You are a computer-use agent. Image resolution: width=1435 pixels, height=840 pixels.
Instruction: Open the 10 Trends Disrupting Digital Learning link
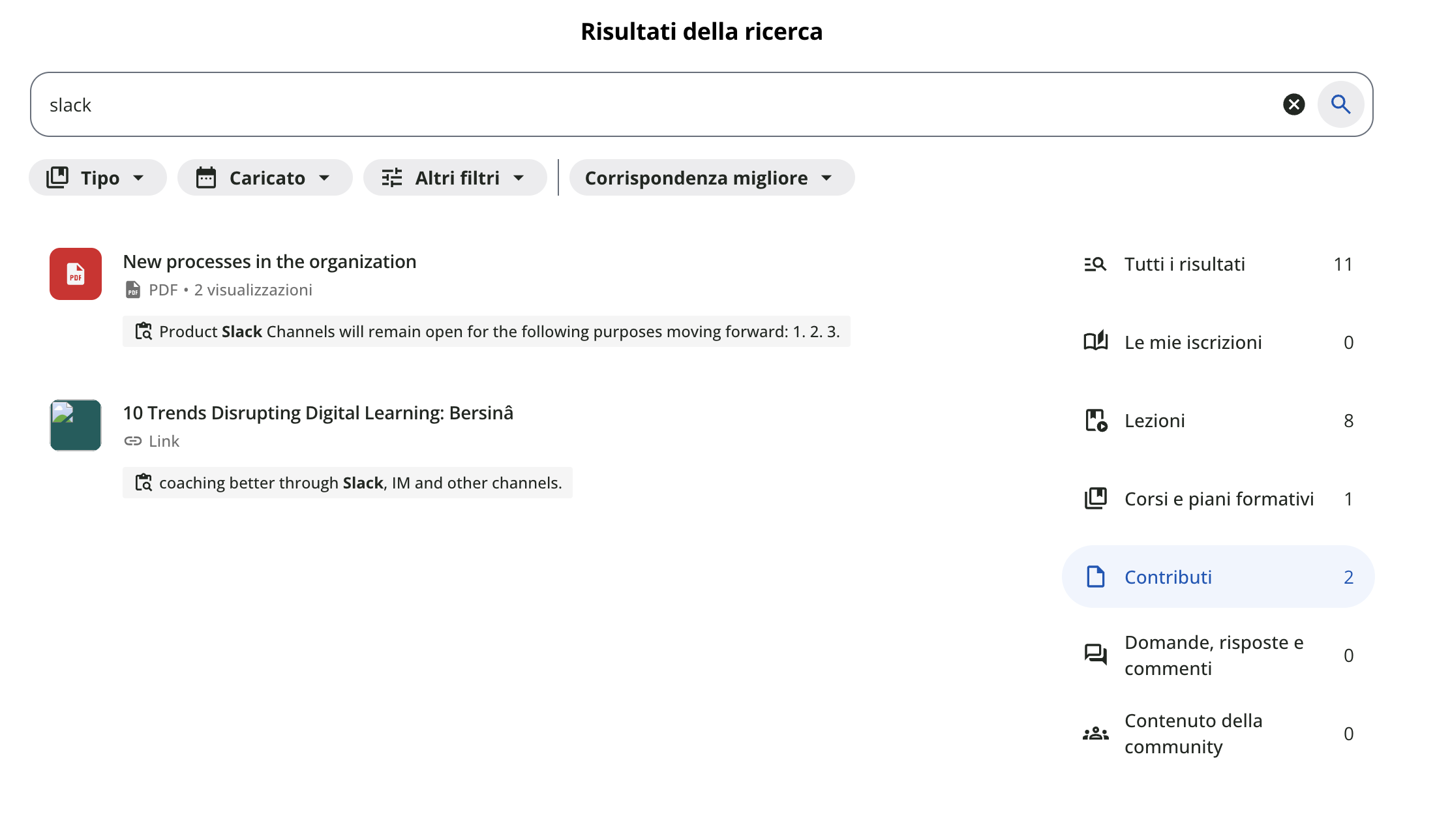[318, 412]
